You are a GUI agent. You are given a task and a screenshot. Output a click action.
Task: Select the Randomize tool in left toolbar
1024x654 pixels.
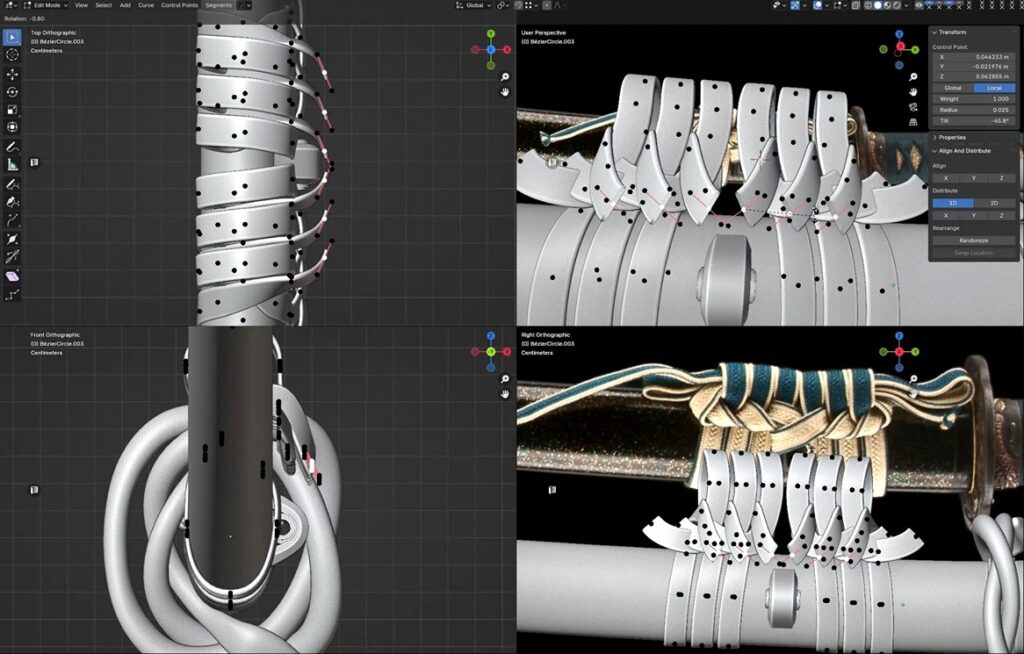point(12,295)
